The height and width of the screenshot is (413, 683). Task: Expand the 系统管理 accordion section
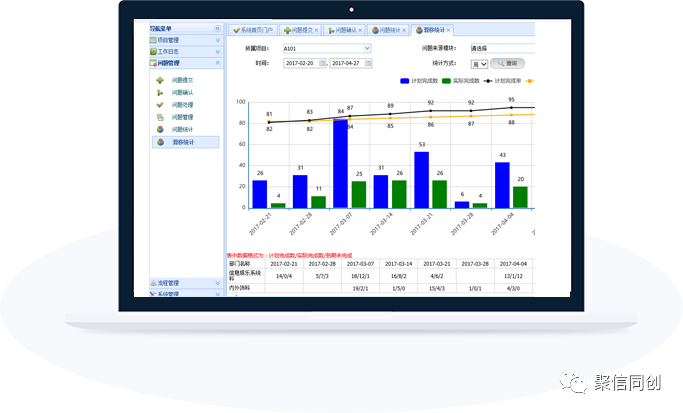click(x=218, y=294)
